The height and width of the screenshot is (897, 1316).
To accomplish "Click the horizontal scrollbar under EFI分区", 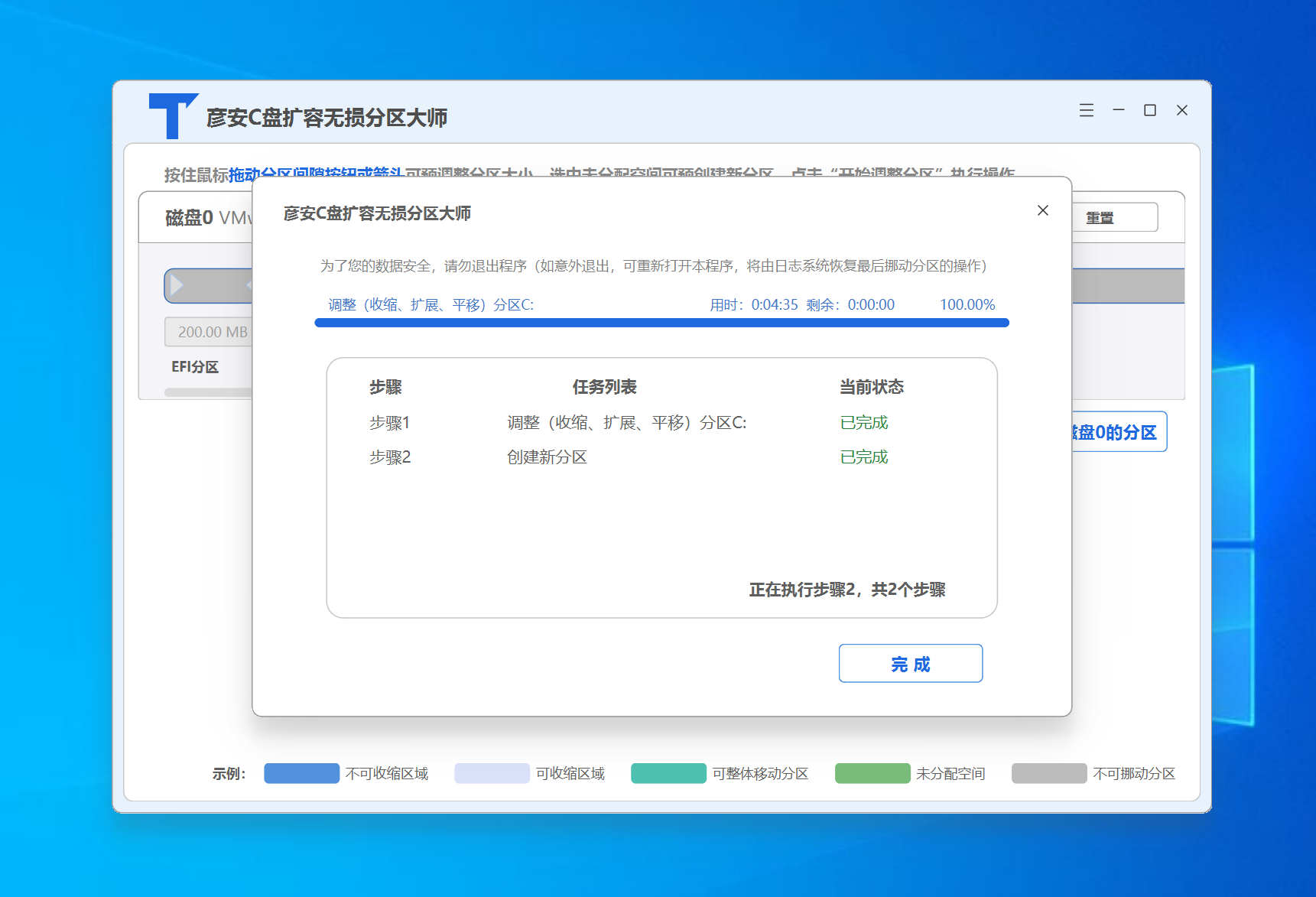I will click(208, 392).
